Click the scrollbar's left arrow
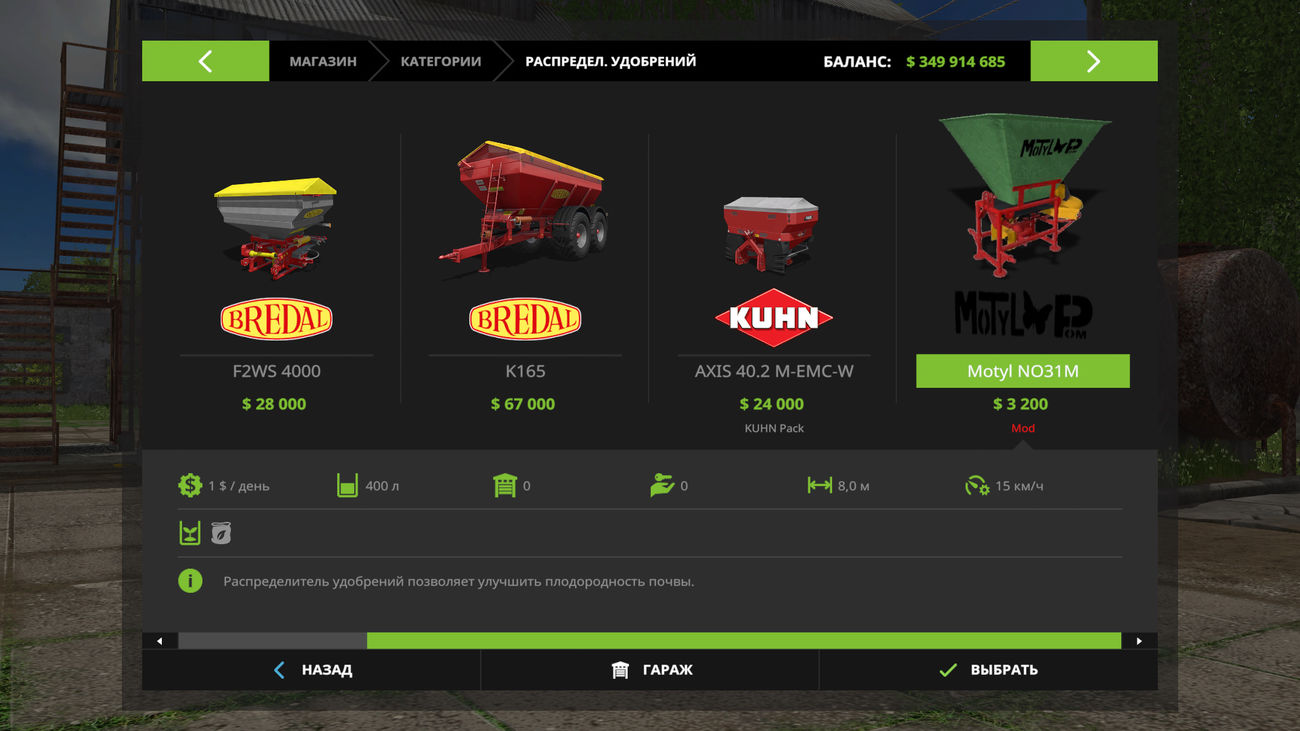The image size is (1300, 731). click(x=160, y=641)
